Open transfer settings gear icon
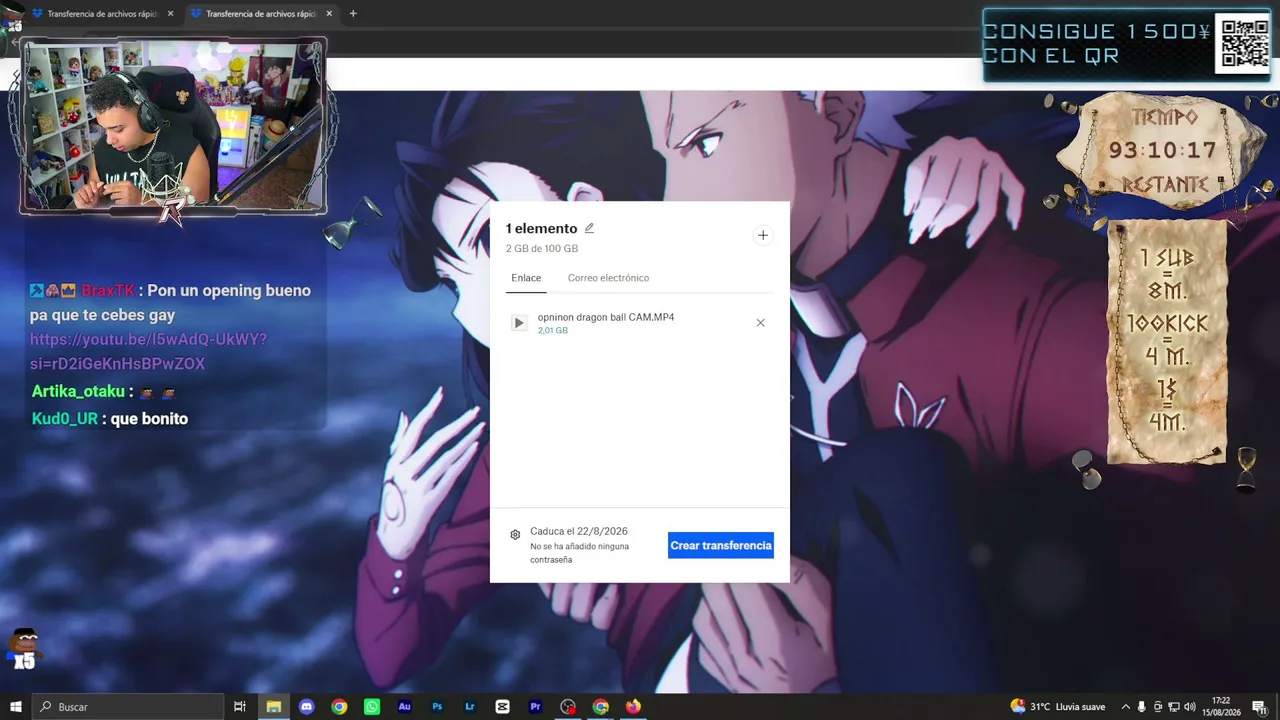This screenshot has height=720, width=1280. pyautogui.click(x=515, y=535)
